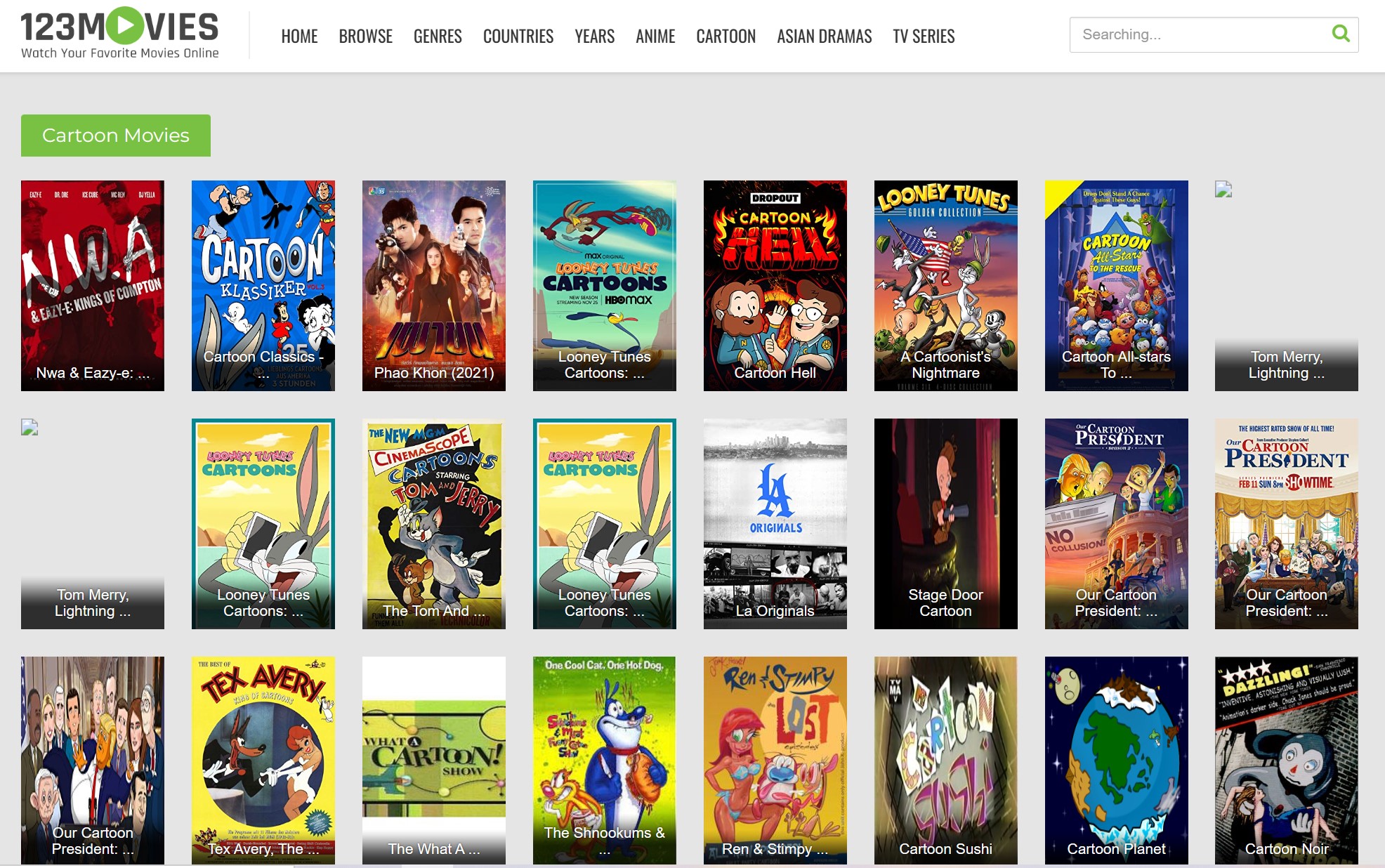Screen dimensions: 1385x868
Task: Open the YEARS menu
Action: [x=594, y=37]
